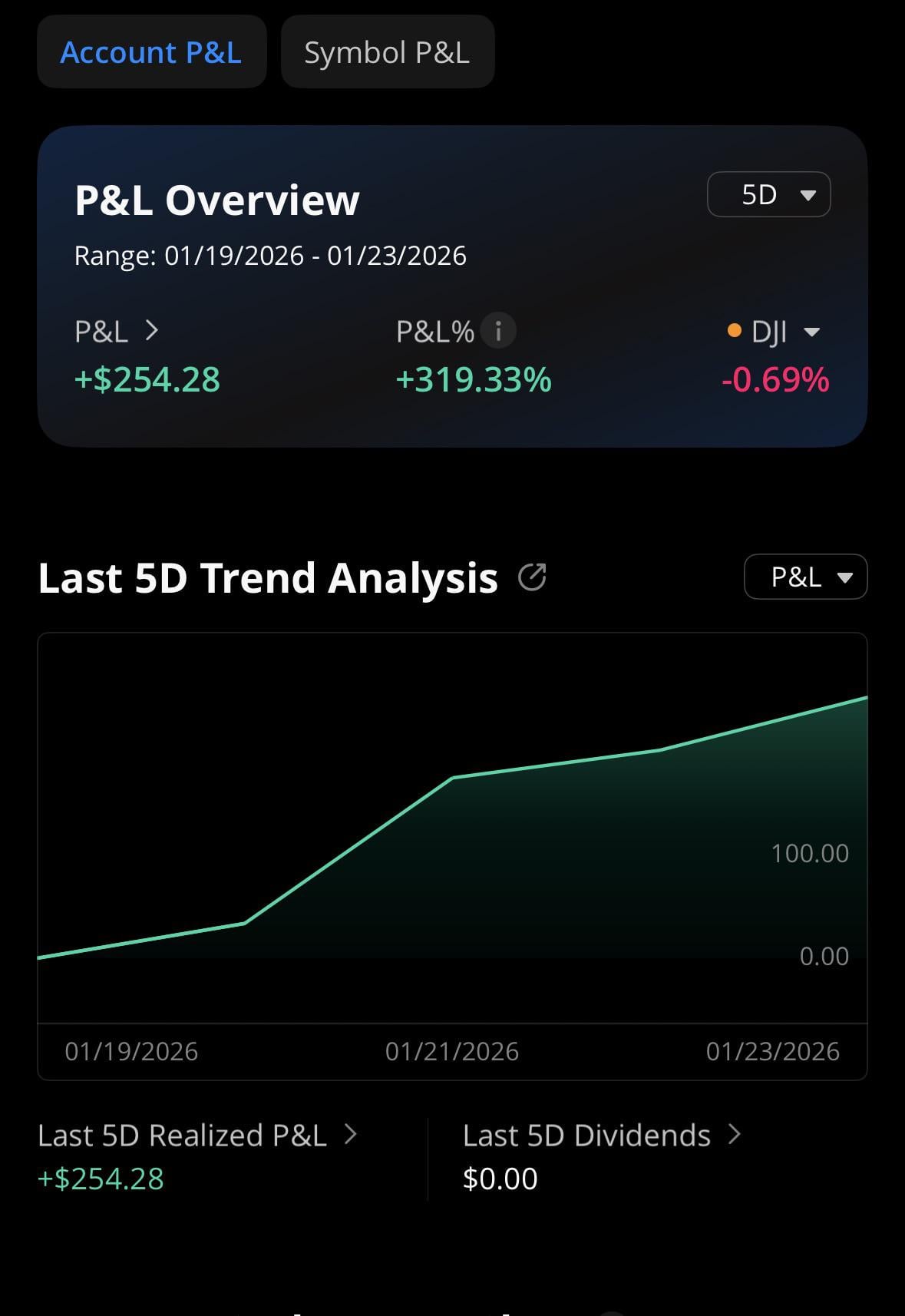Open the 5D time range dropdown
The image size is (905, 1316).
tap(768, 194)
